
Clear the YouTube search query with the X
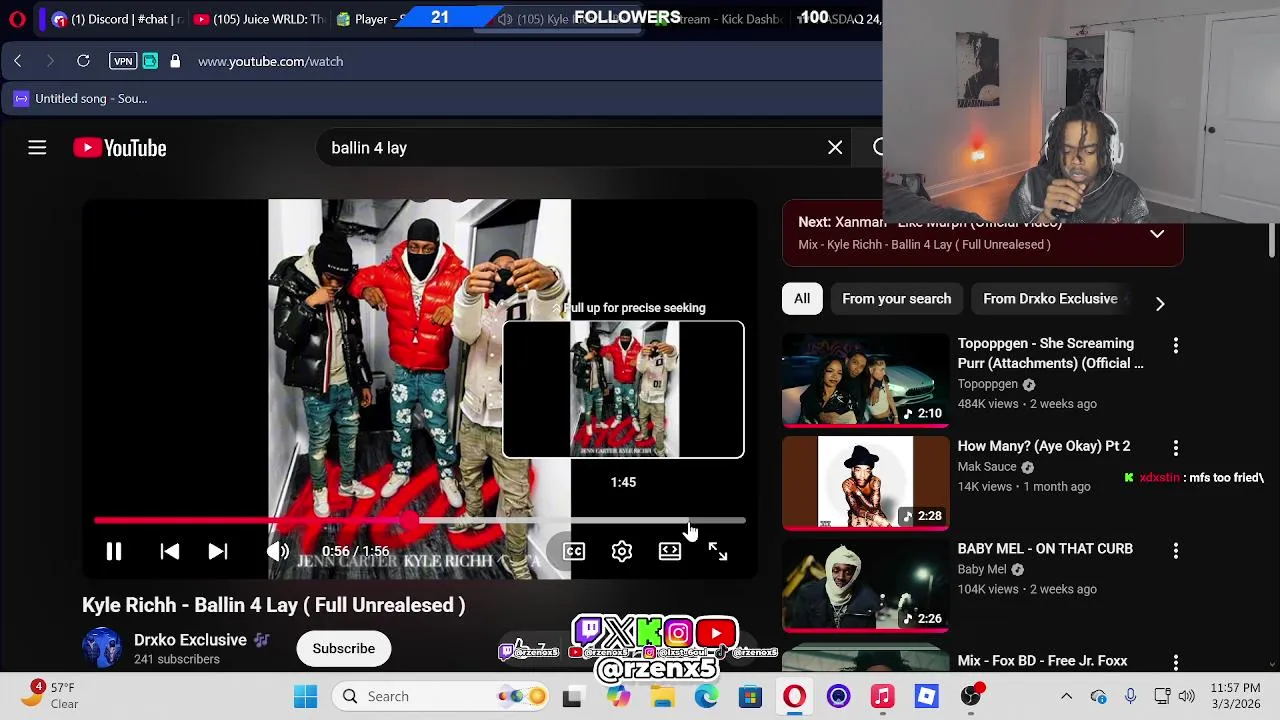coord(835,148)
